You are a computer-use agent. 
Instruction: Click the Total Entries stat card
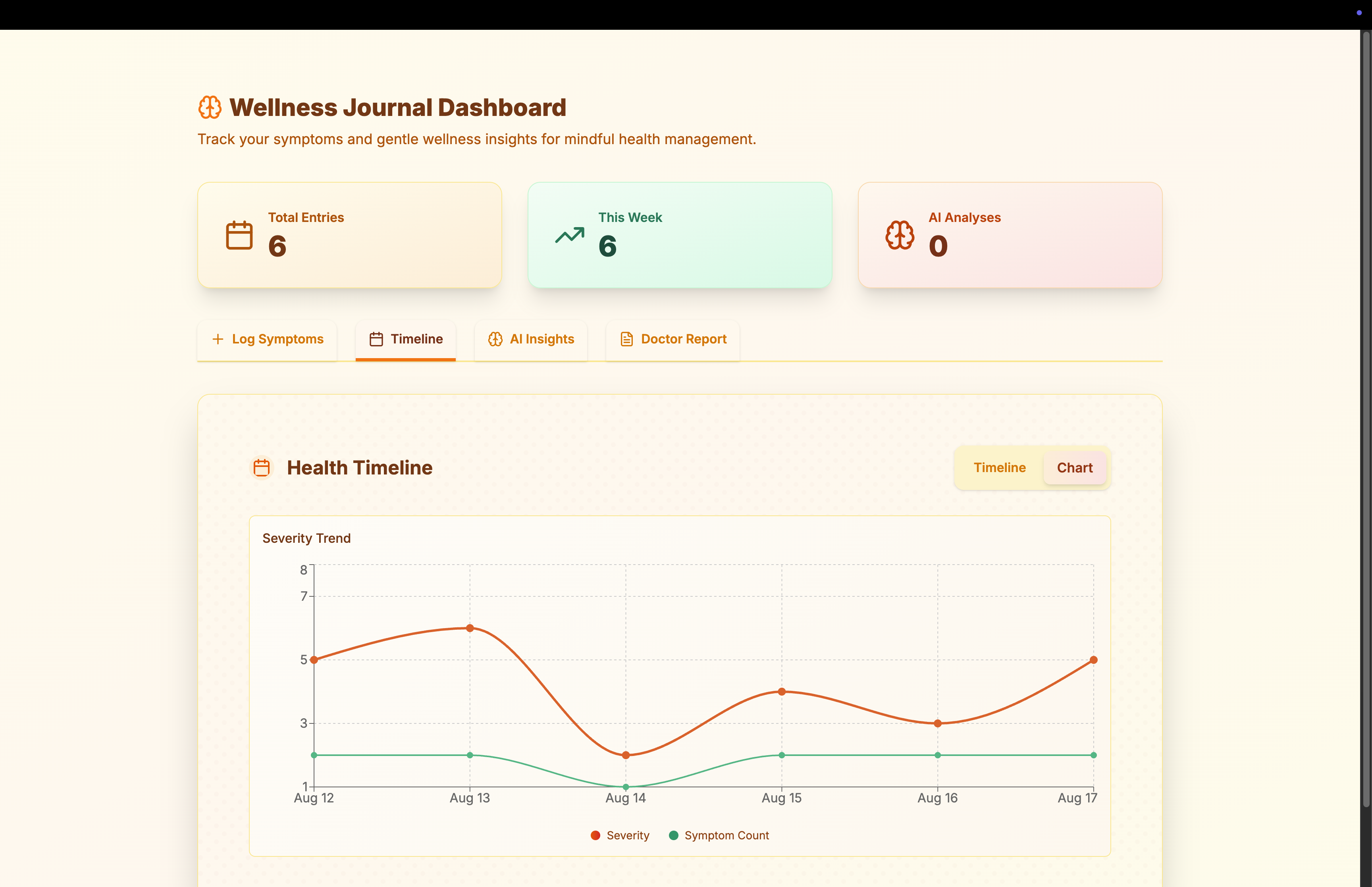(349, 235)
